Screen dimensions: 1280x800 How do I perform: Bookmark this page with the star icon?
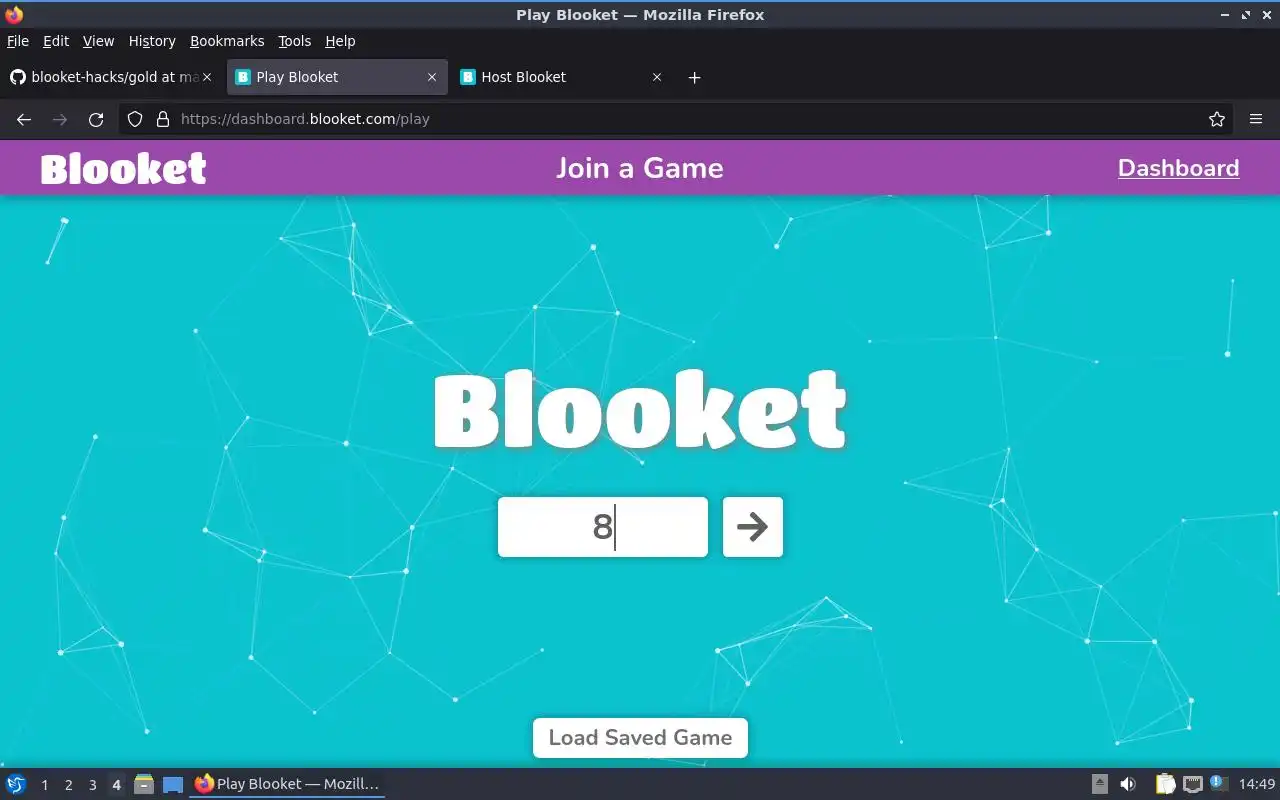click(x=1217, y=119)
